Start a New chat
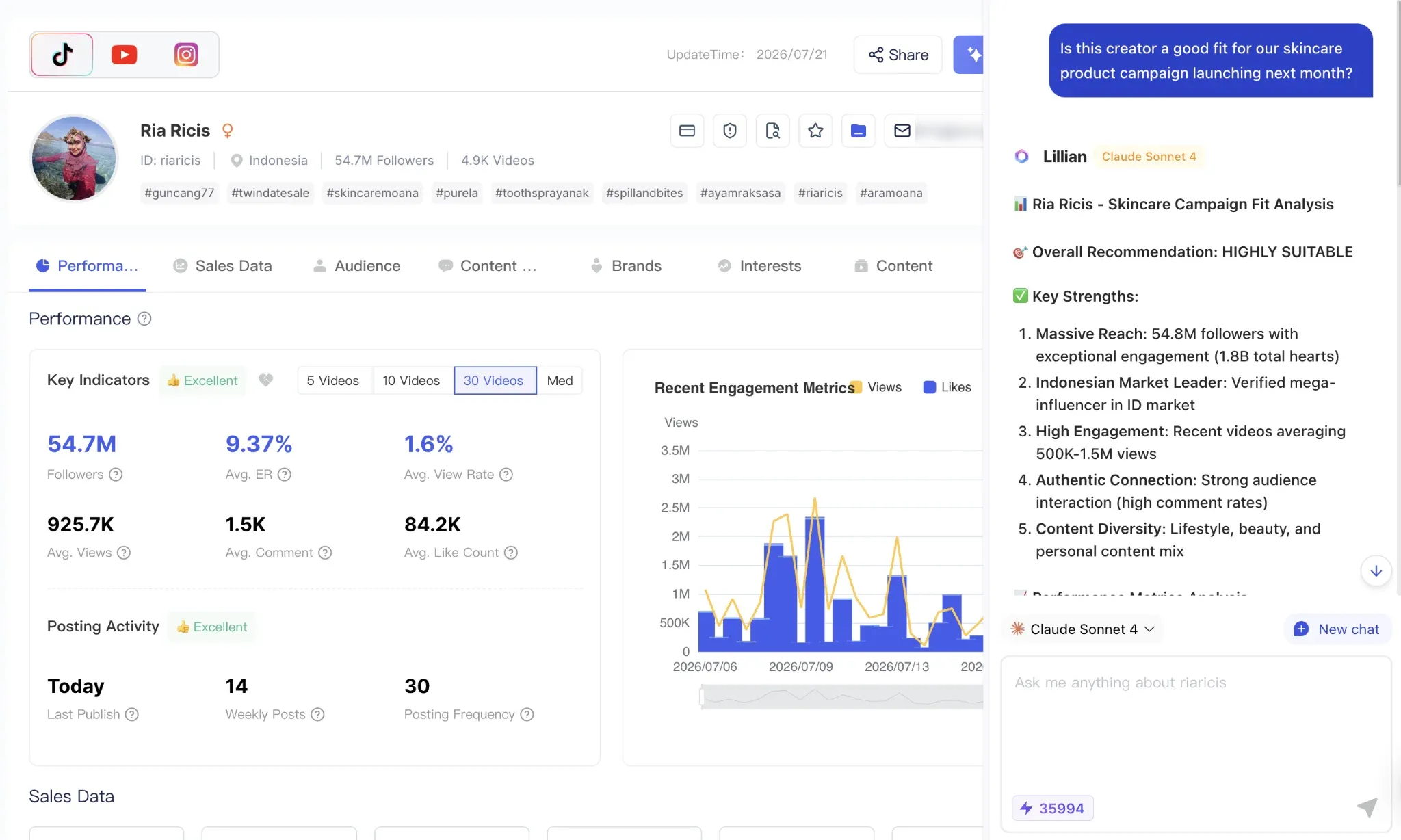This screenshot has width=1401, height=840. coord(1338,629)
